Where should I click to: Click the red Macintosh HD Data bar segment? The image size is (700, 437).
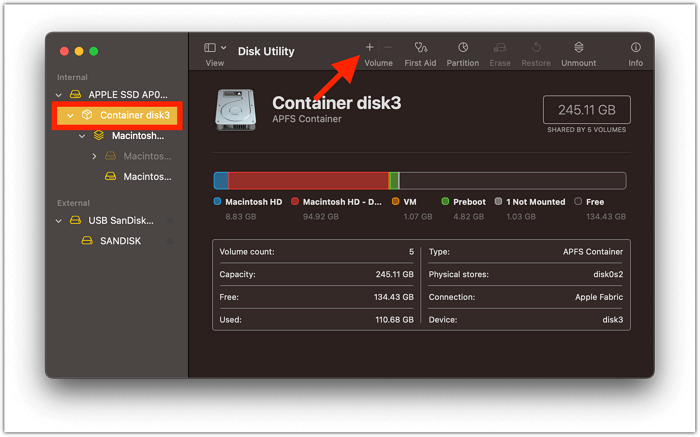click(308, 181)
